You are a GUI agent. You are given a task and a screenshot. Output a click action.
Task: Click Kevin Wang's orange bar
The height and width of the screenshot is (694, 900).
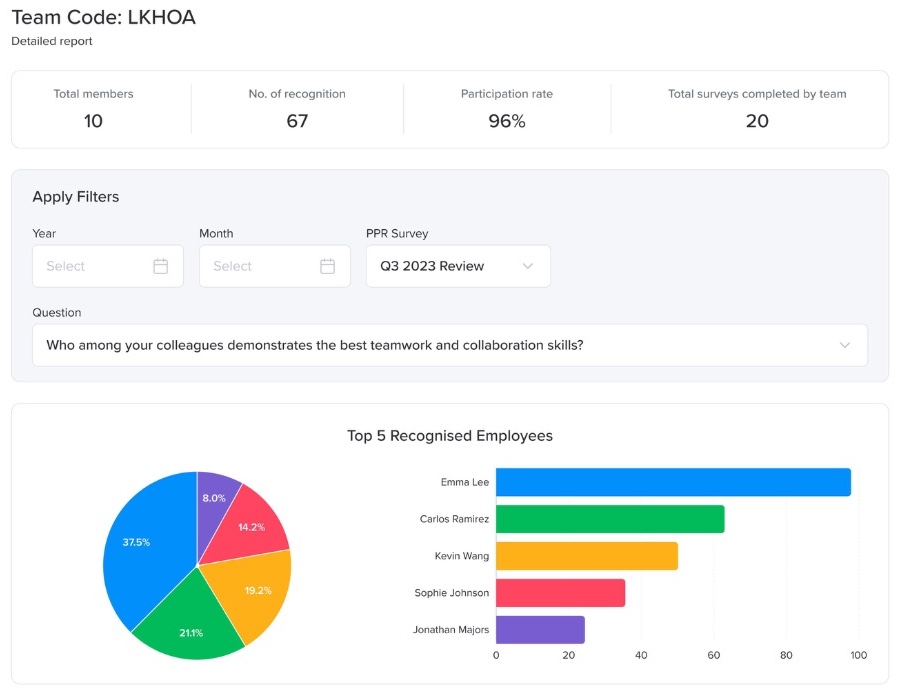click(x=587, y=556)
